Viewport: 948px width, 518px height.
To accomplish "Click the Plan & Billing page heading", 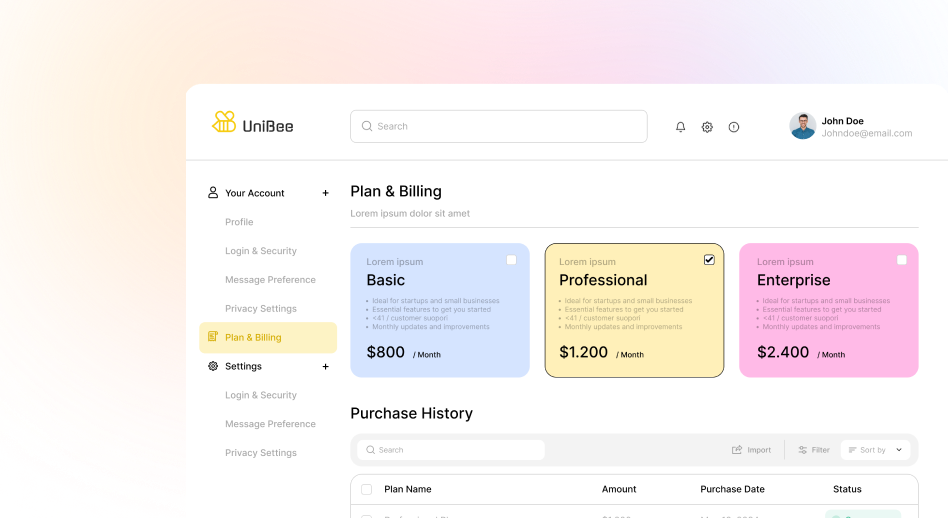I will pyautogui.click(x=396, y=191).
